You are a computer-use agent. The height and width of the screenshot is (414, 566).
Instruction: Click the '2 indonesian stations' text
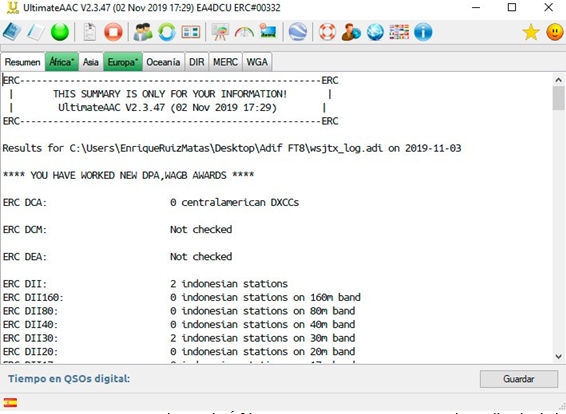pos(229,284)
